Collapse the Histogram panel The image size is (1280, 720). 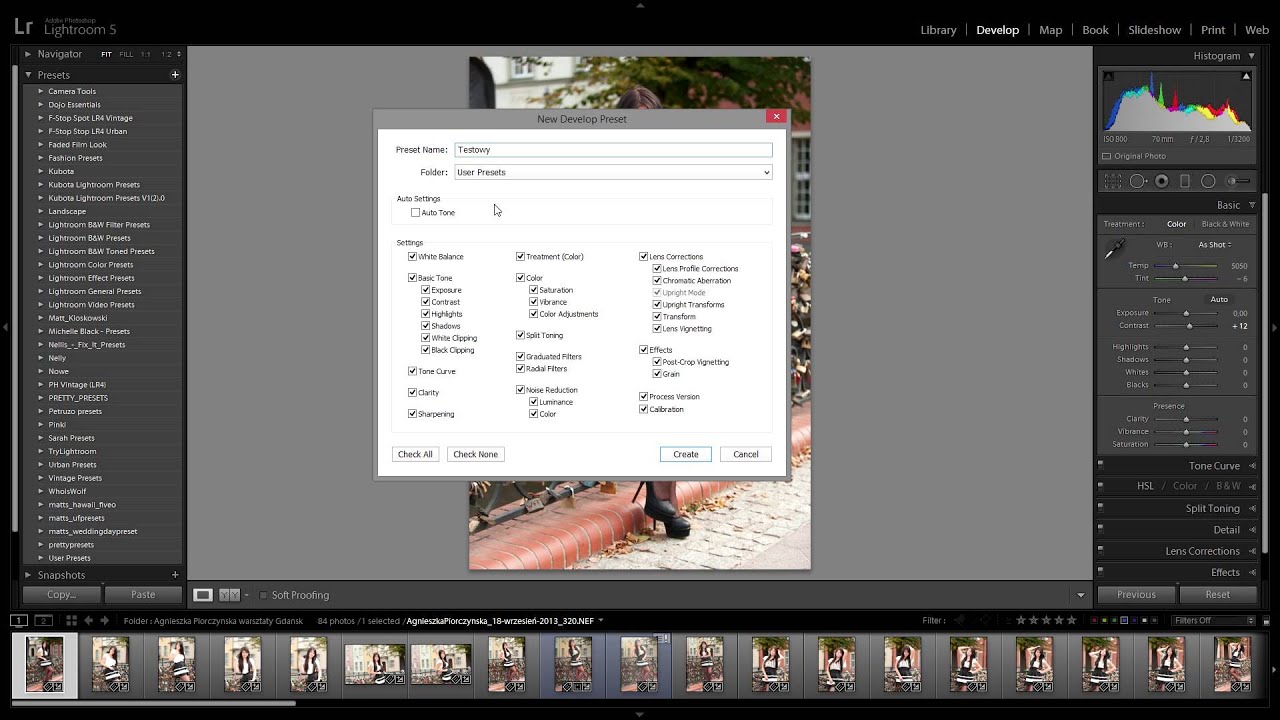[1251, 56]
